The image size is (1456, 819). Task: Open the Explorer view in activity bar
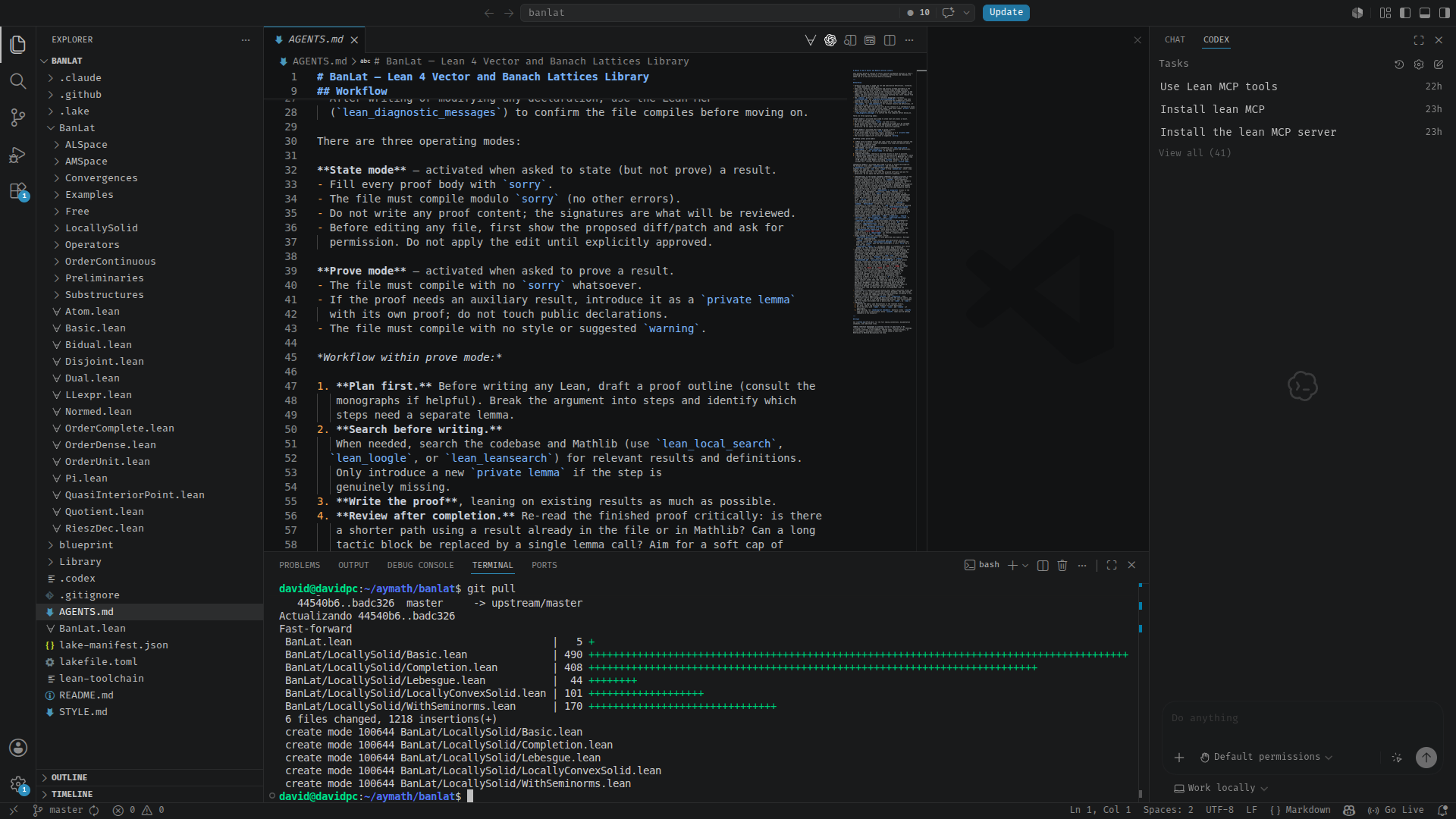[x=18, y=45]
